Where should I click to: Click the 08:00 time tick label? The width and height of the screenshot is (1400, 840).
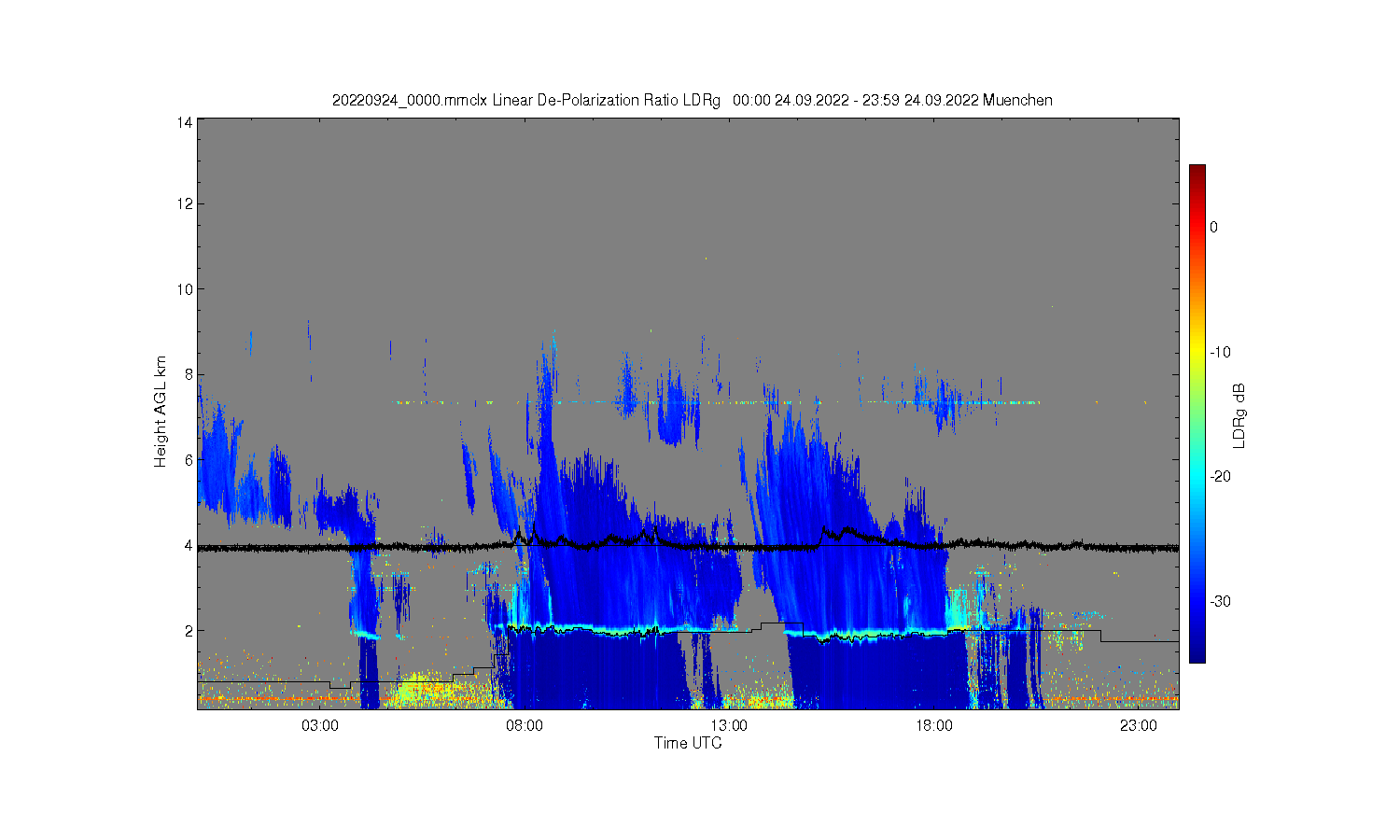click(525, 726)
